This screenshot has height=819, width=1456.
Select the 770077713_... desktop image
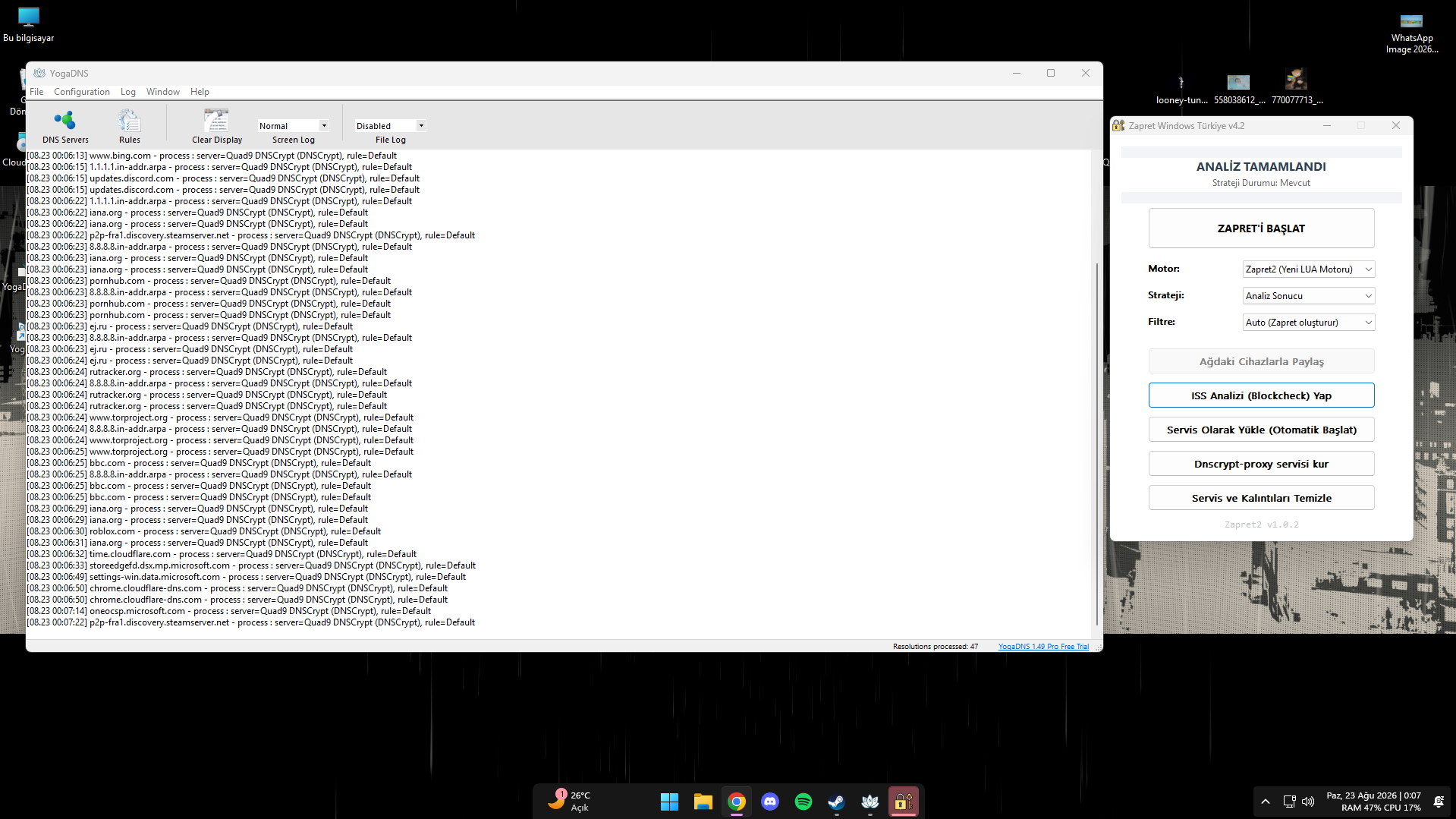tap(1297, 88)
